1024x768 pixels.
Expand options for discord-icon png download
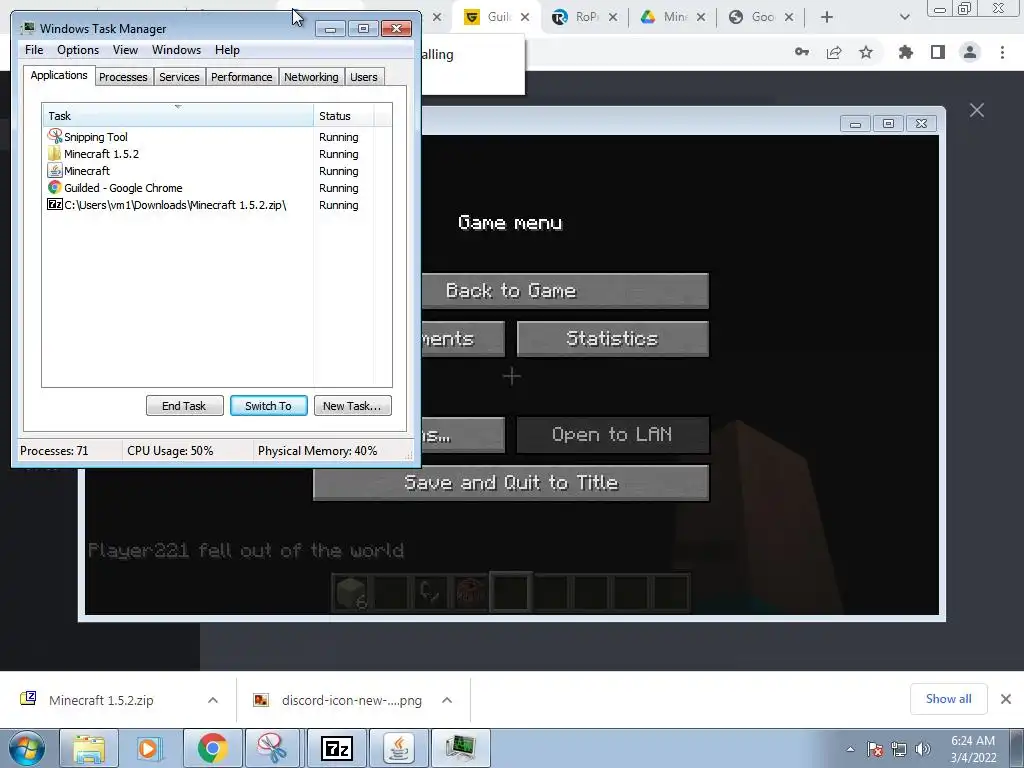click(x=447, y=700)
